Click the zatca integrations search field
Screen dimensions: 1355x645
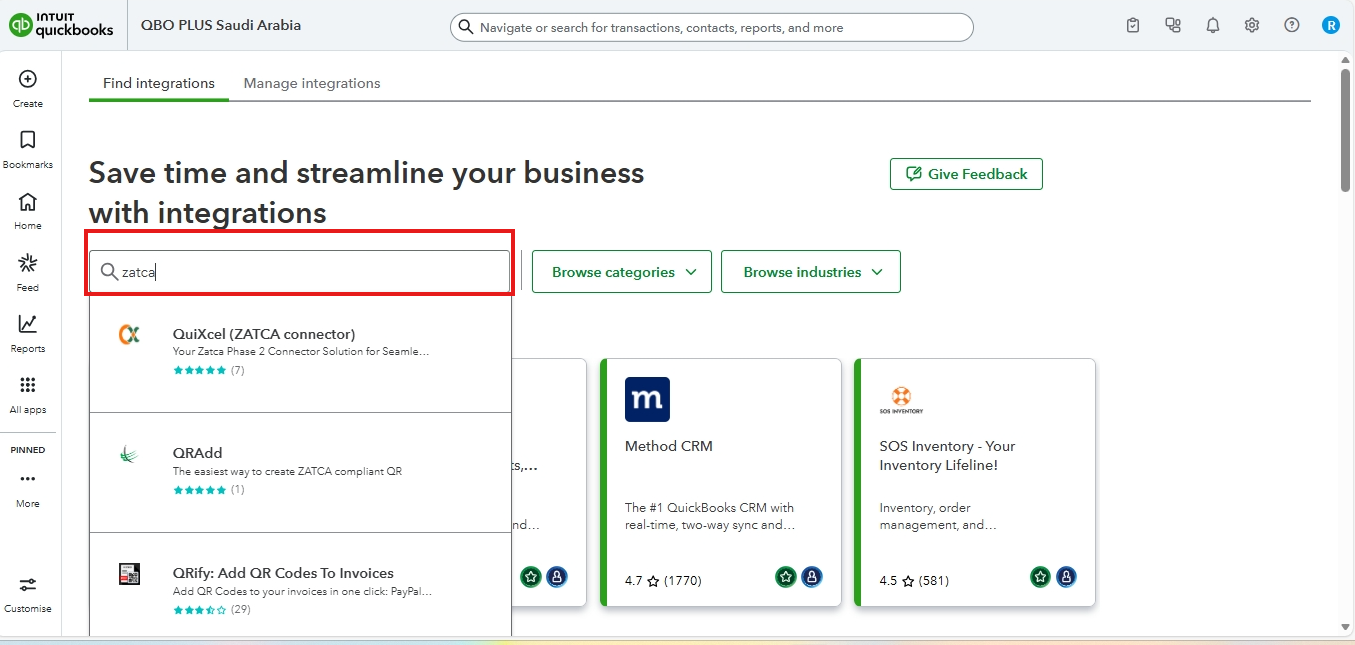click(310, 272)
